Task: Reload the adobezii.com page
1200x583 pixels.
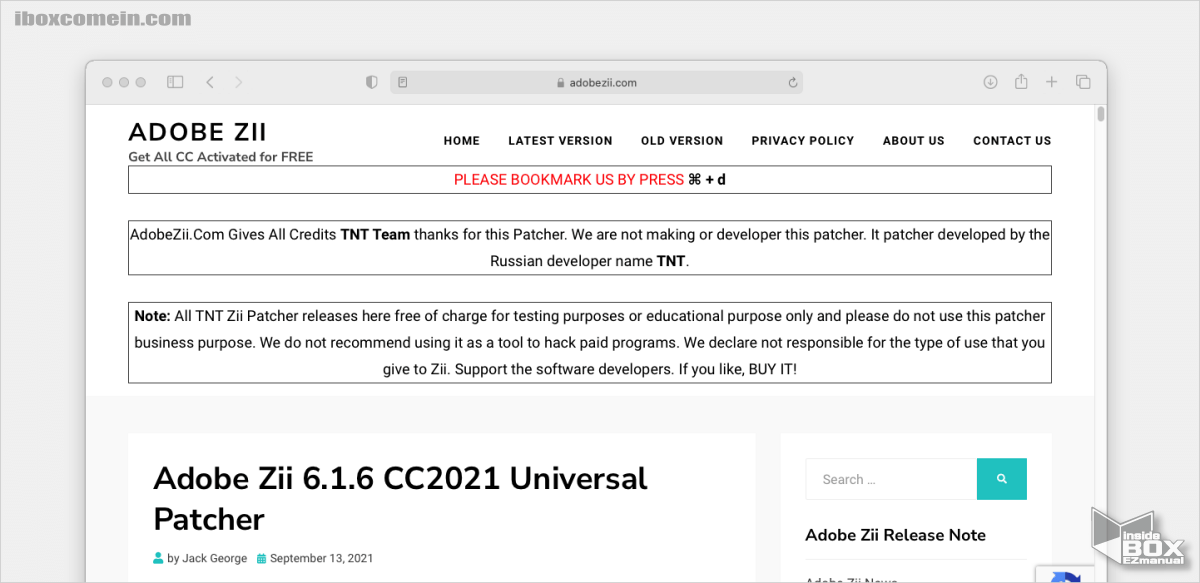Action: tap(792, 83)
